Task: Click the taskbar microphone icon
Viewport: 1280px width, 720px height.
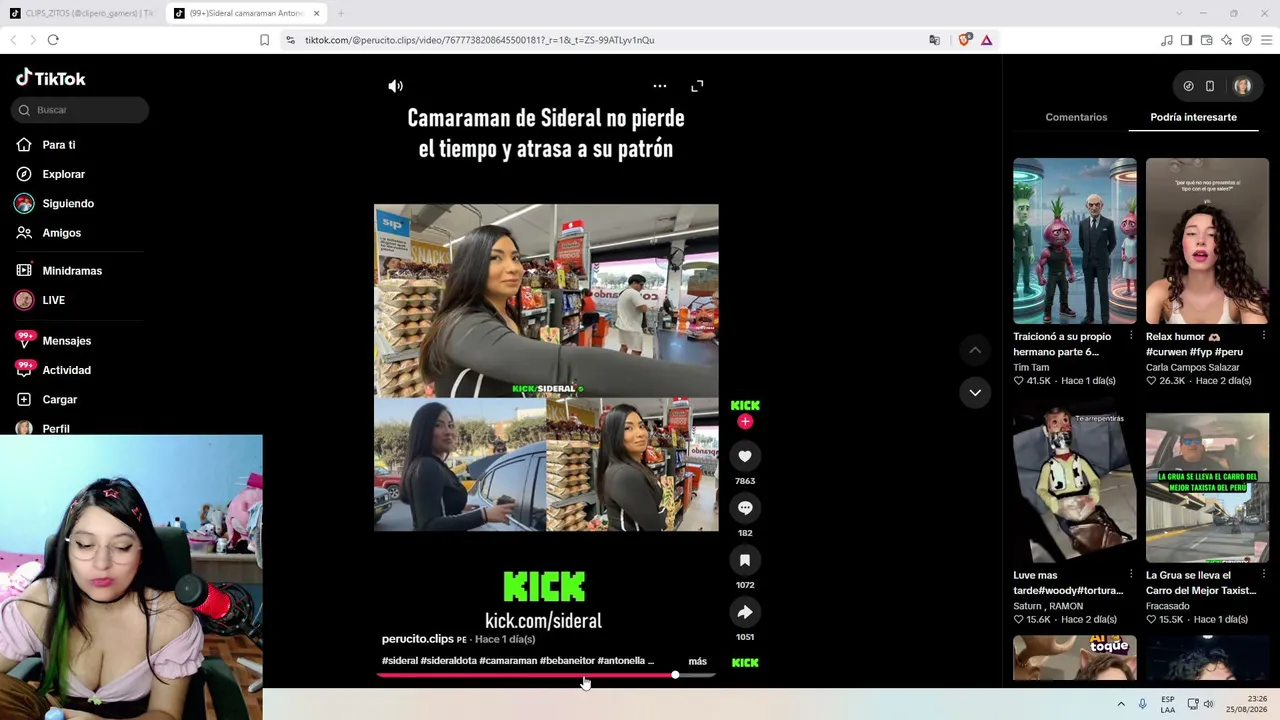Action: [x=1143, y=704]
